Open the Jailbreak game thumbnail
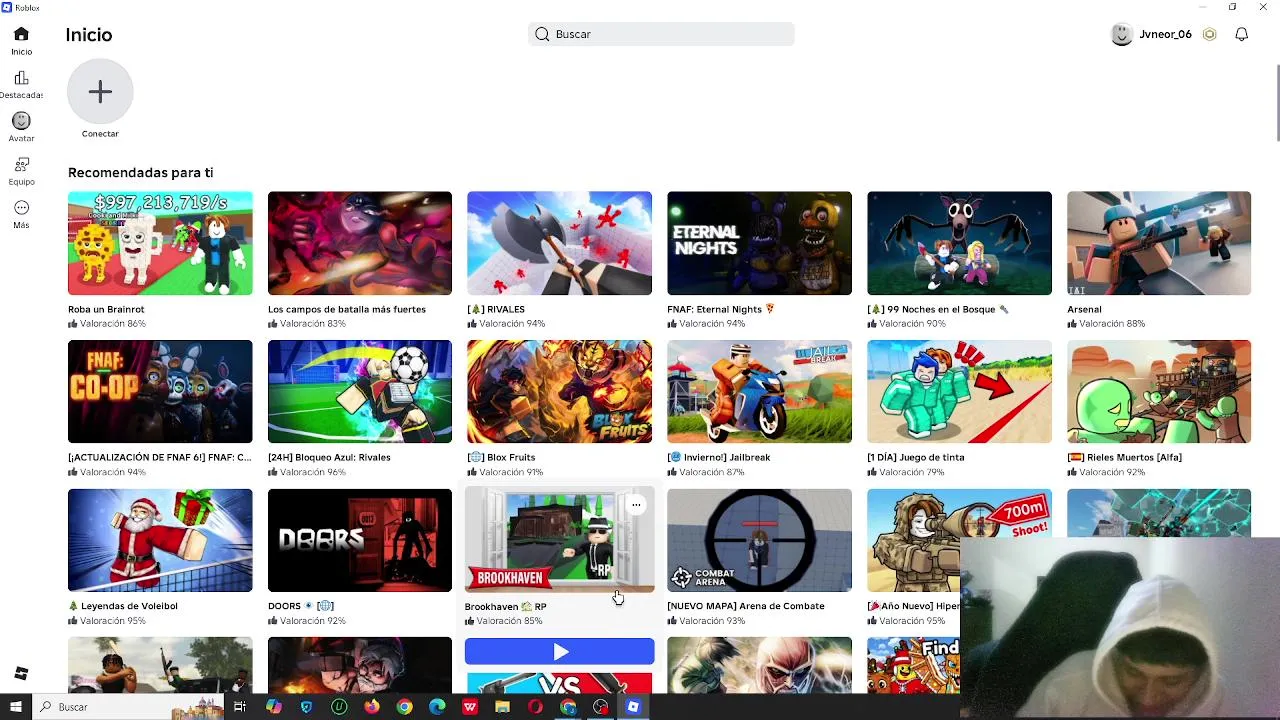This screenshot has height=720, width=1280. 759,391
